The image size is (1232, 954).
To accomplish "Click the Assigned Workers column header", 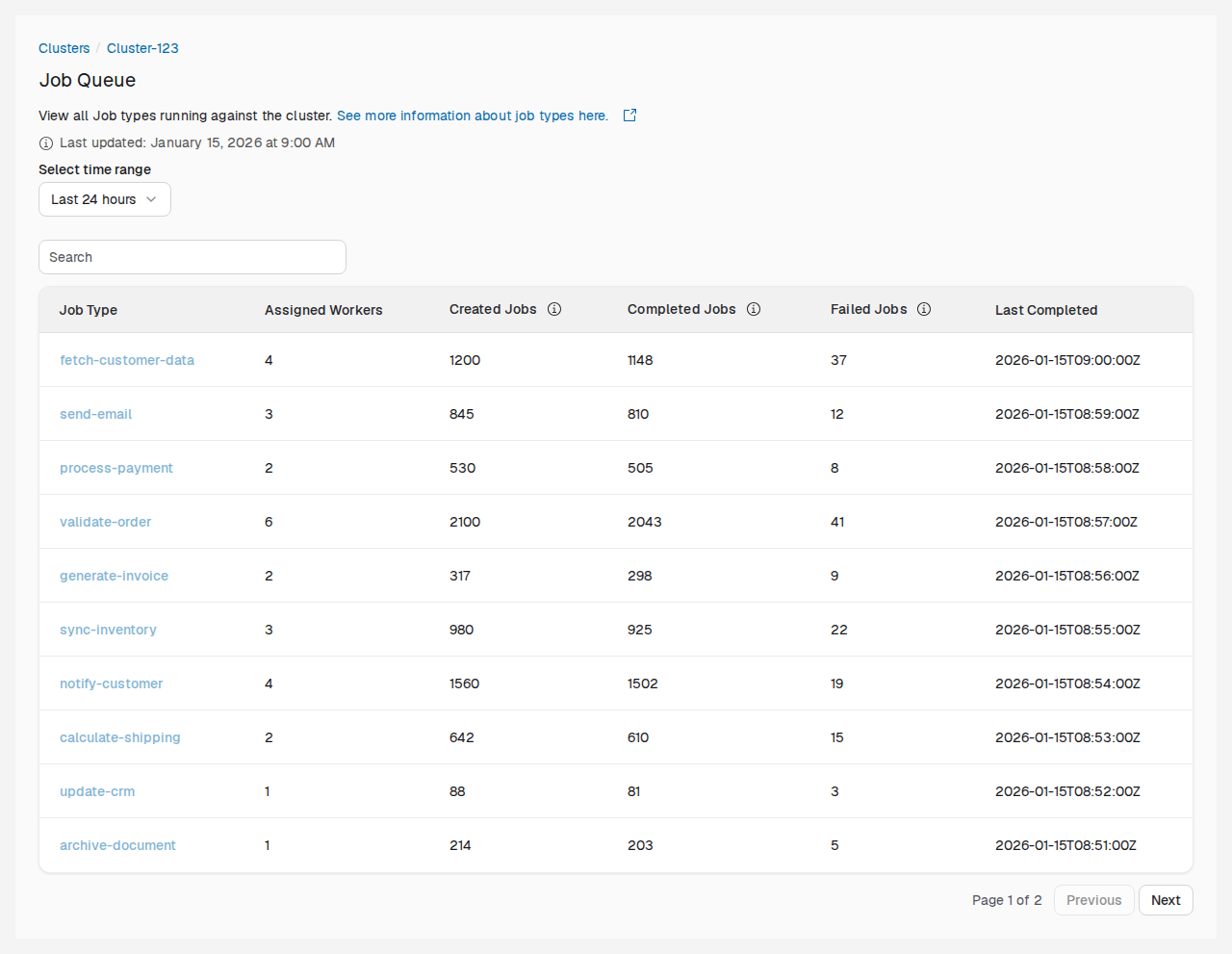I will point(323,310).
